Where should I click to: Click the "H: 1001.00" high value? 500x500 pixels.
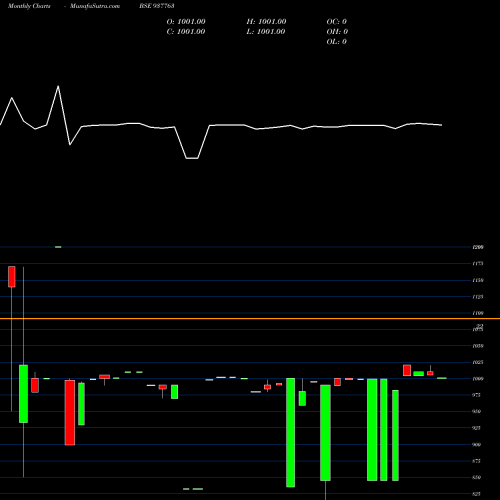(266, 22)
